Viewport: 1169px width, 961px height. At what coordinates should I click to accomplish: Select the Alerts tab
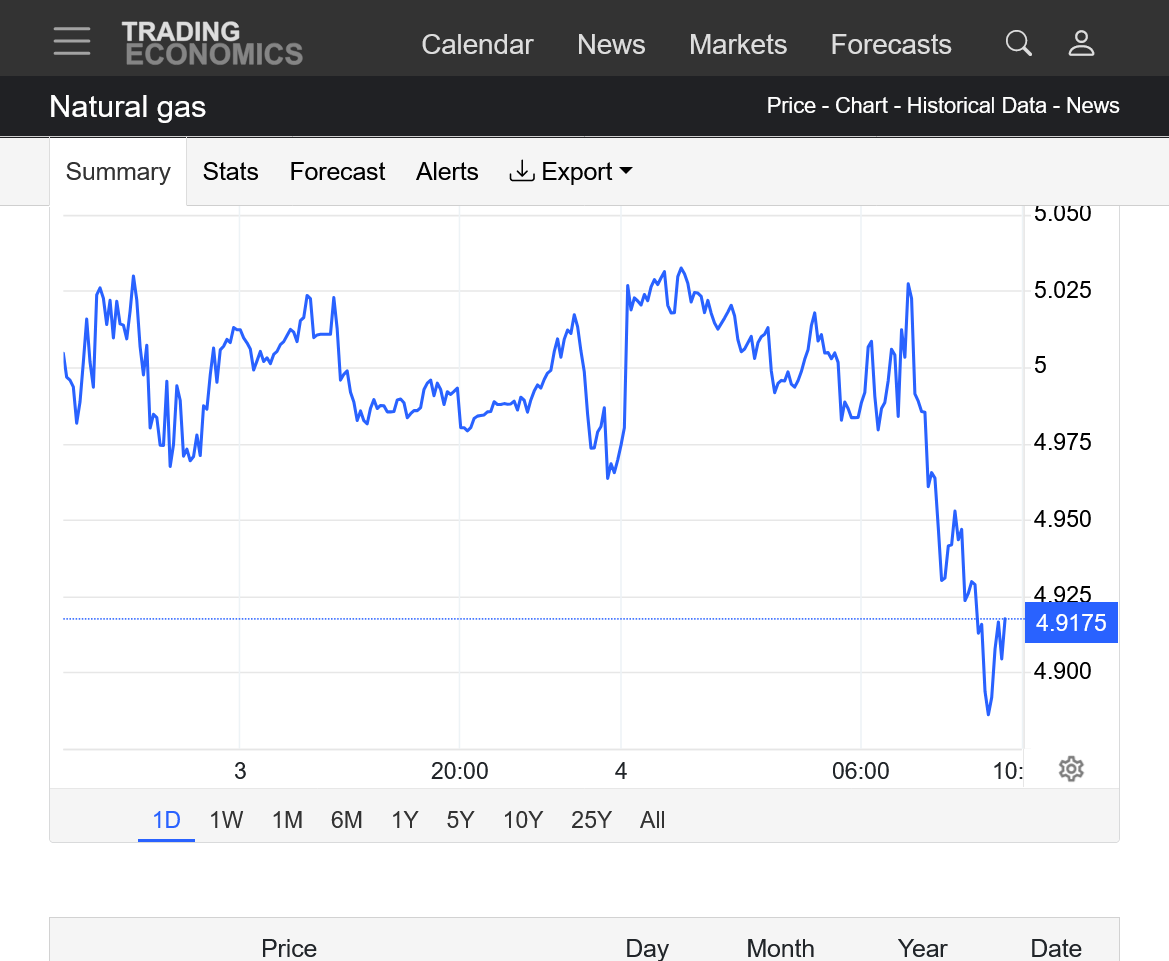click(447, 172)
